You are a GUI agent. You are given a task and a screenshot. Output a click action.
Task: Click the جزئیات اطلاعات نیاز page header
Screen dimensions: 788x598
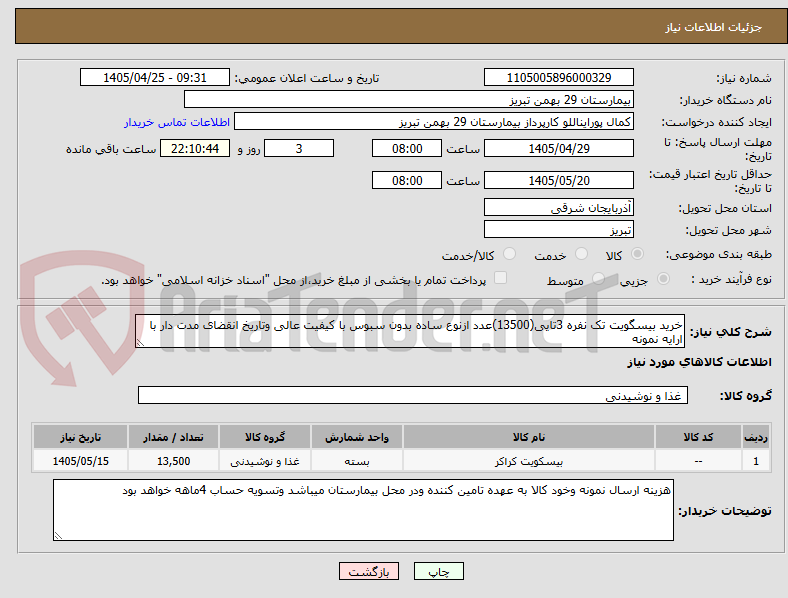coord(714,27)
